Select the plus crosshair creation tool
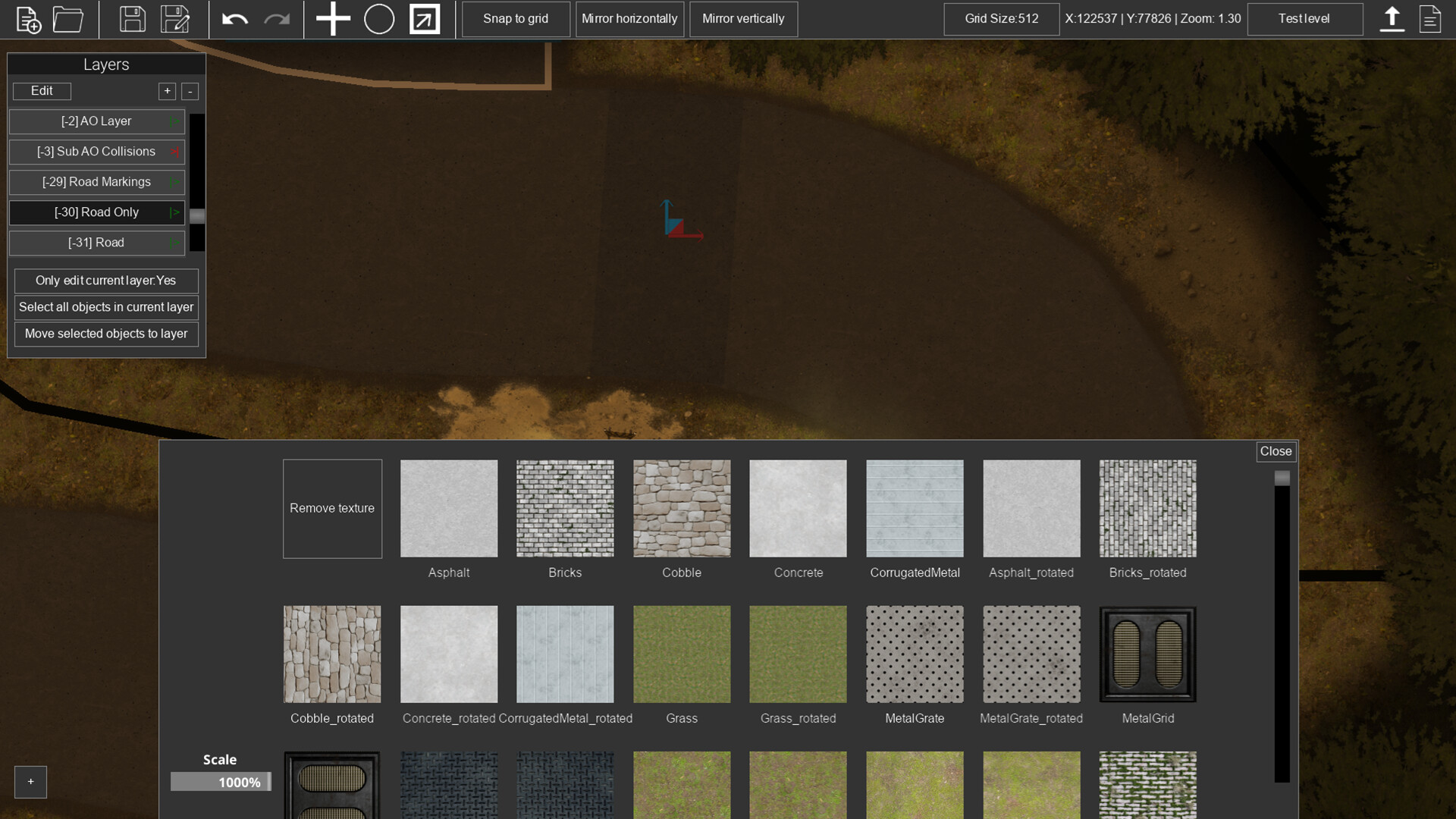This screenshot has height=819, width=1456. [332, 19]
